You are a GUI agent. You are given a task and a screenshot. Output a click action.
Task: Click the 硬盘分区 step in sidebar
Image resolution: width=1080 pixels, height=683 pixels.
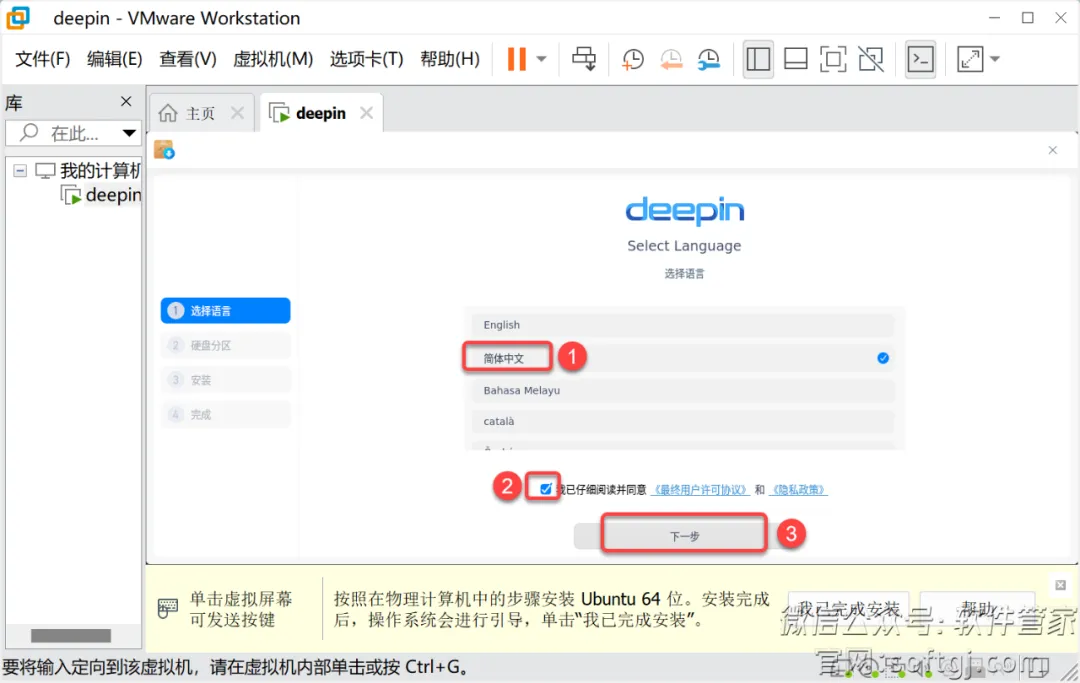pos(225,345)
